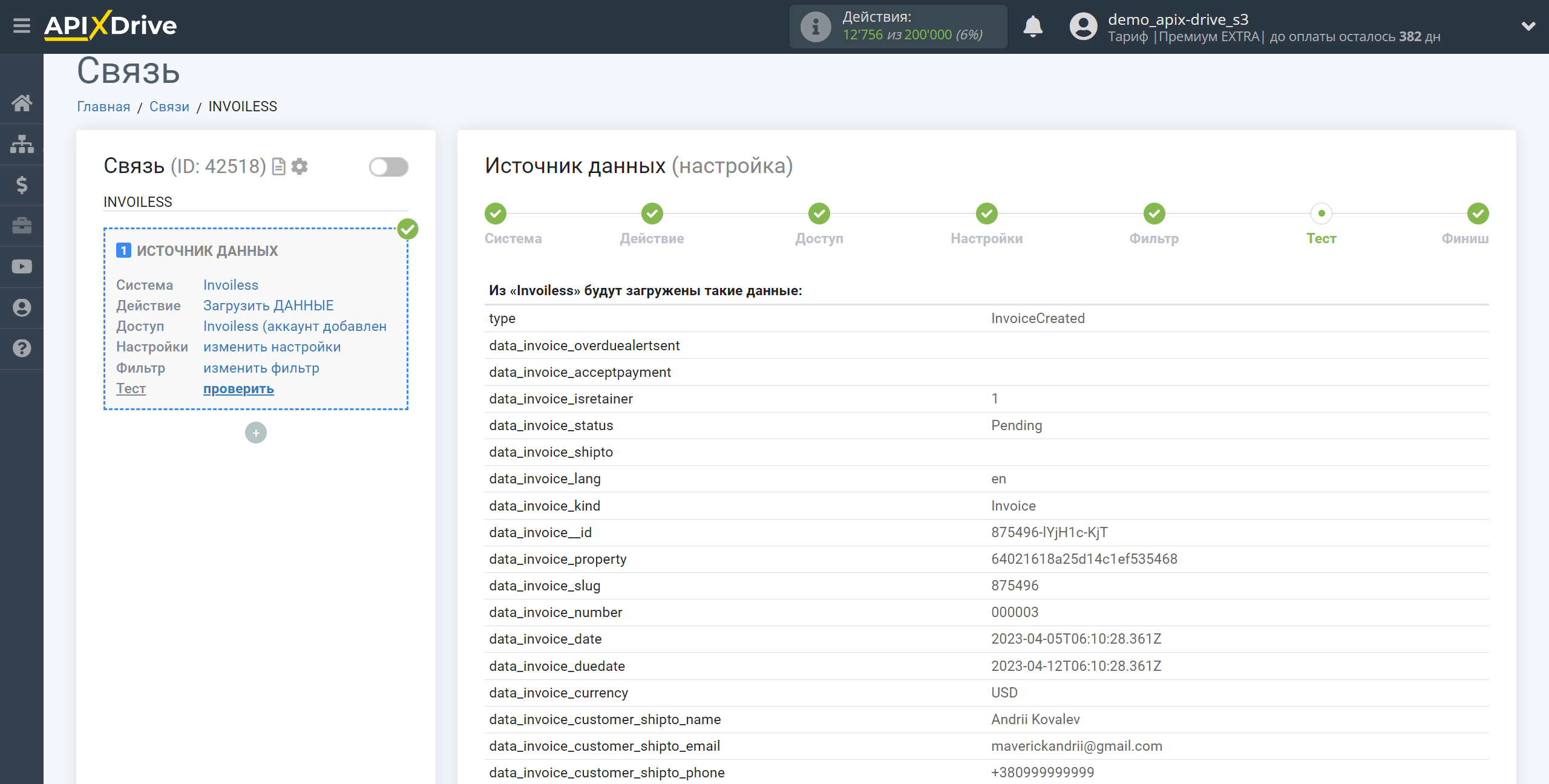Open YouTube video icon in sidebar
Image resolution: width=1549 pixels, height=784 pixels.
pyautogui.click(x=22, y=267)
